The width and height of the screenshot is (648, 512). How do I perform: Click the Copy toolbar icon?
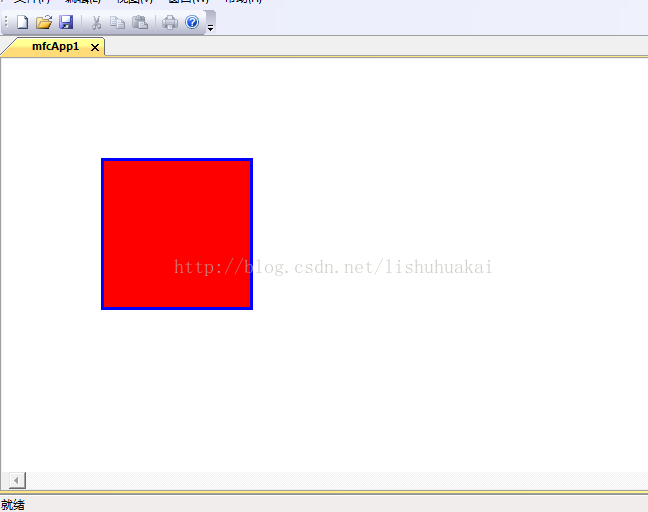coord(118,22)
